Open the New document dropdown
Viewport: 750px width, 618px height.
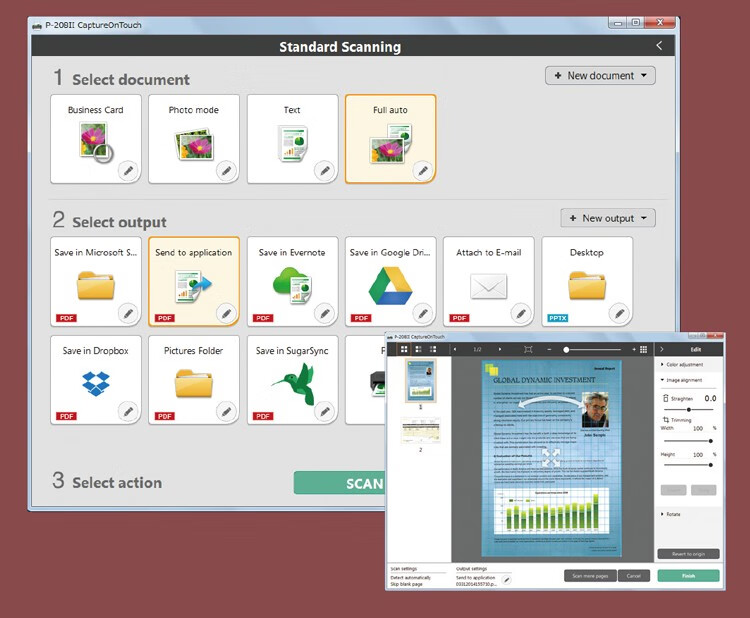[600, 76]
